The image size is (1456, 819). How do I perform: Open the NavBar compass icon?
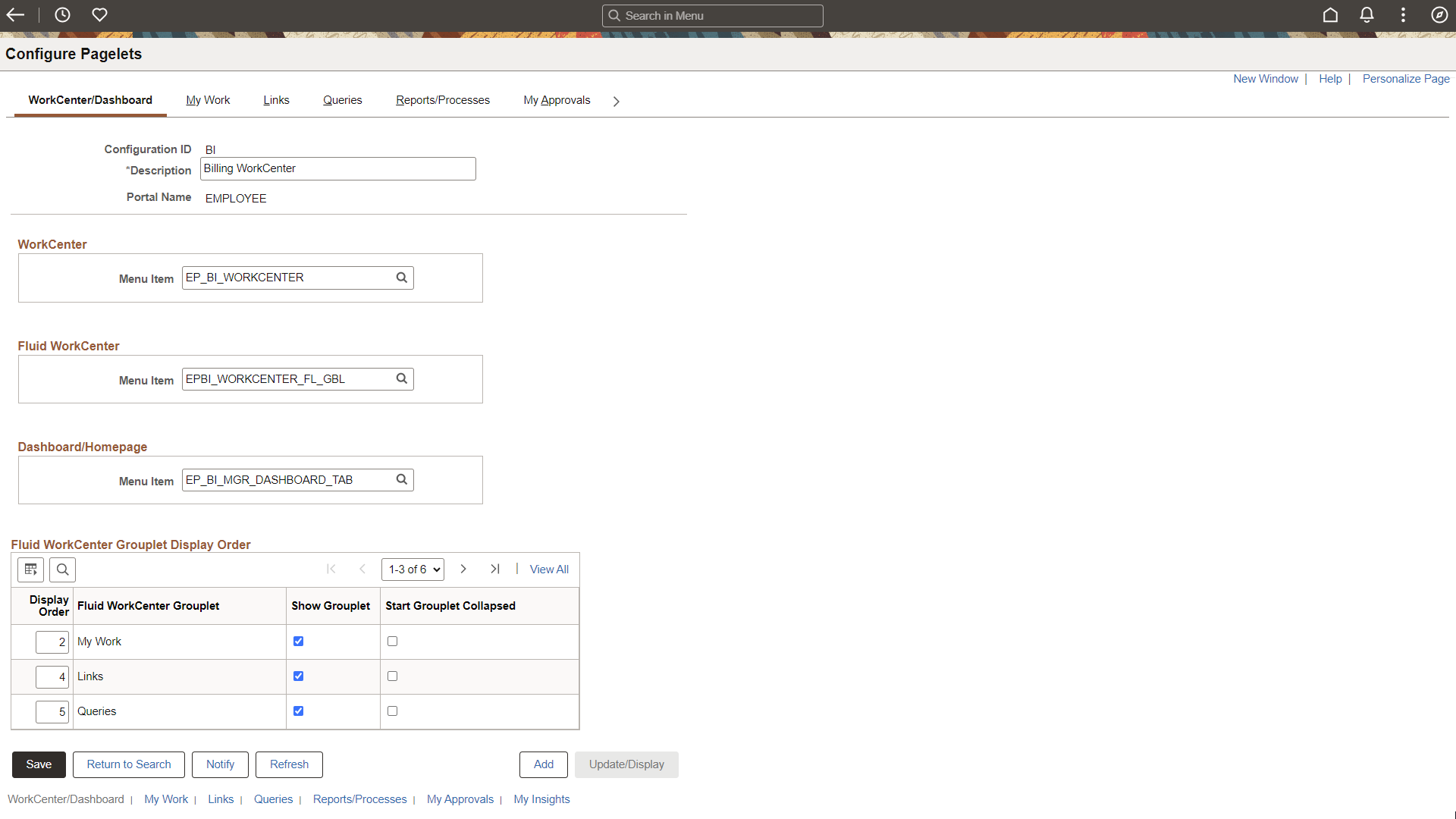pyautogui.click(x=1439, y=14)
